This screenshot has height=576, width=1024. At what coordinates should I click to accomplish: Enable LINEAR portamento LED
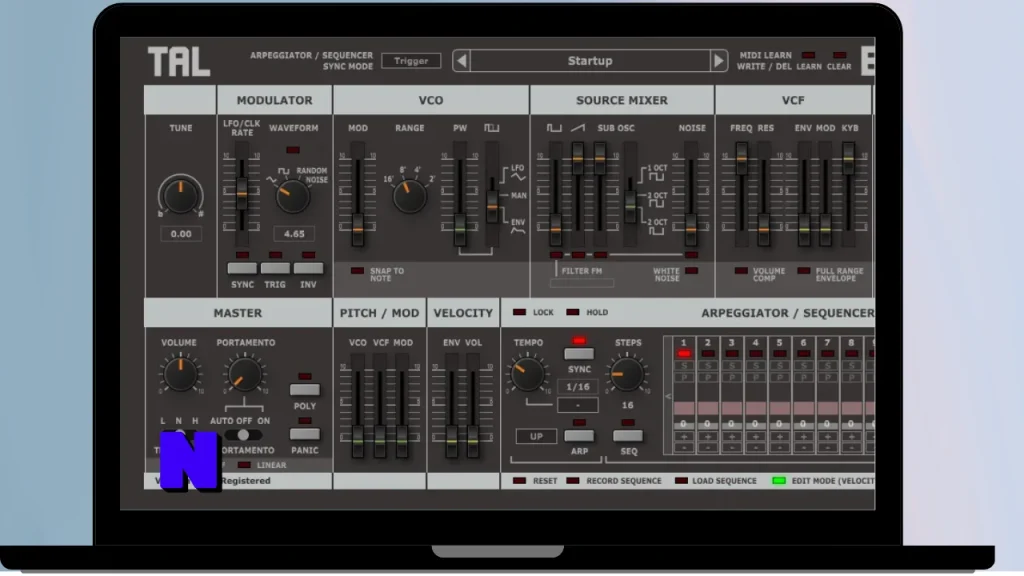click(244, 465)
